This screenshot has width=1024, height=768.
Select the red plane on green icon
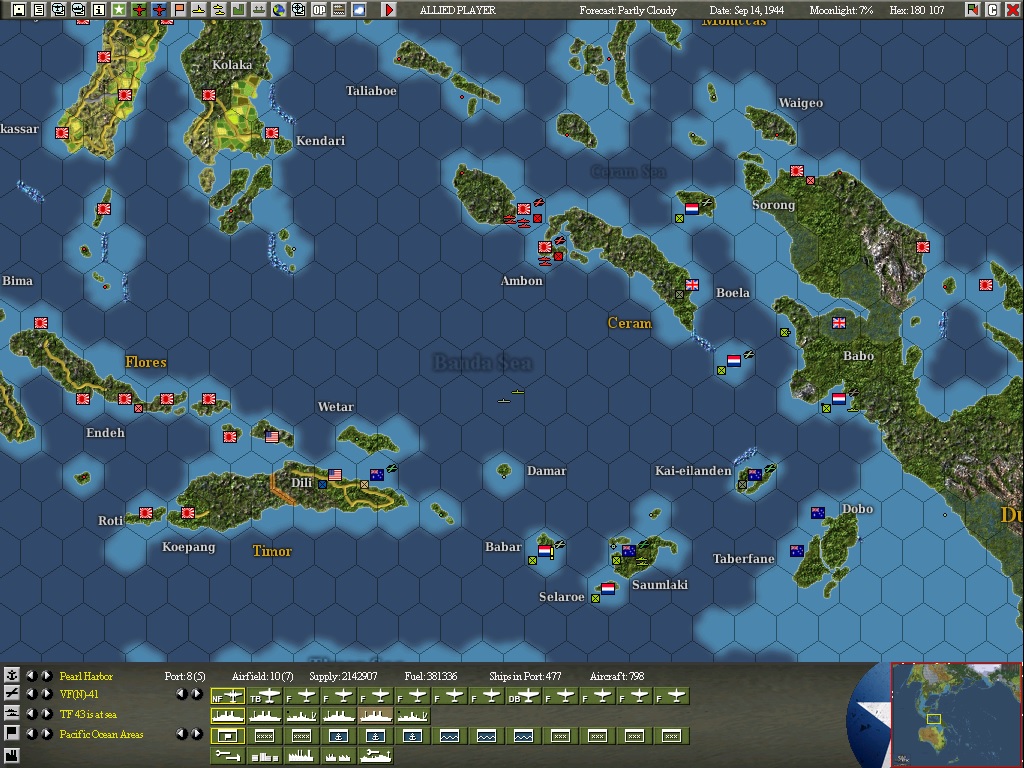coord(139,10)
